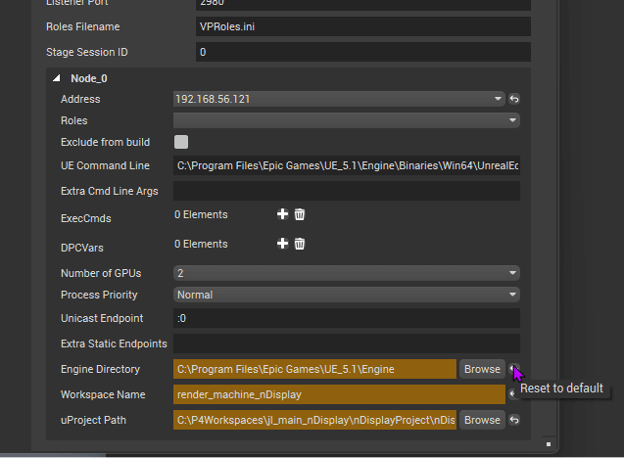Browse for the uProject Path
The image size is (624, 458).
(x=481, y=420)
